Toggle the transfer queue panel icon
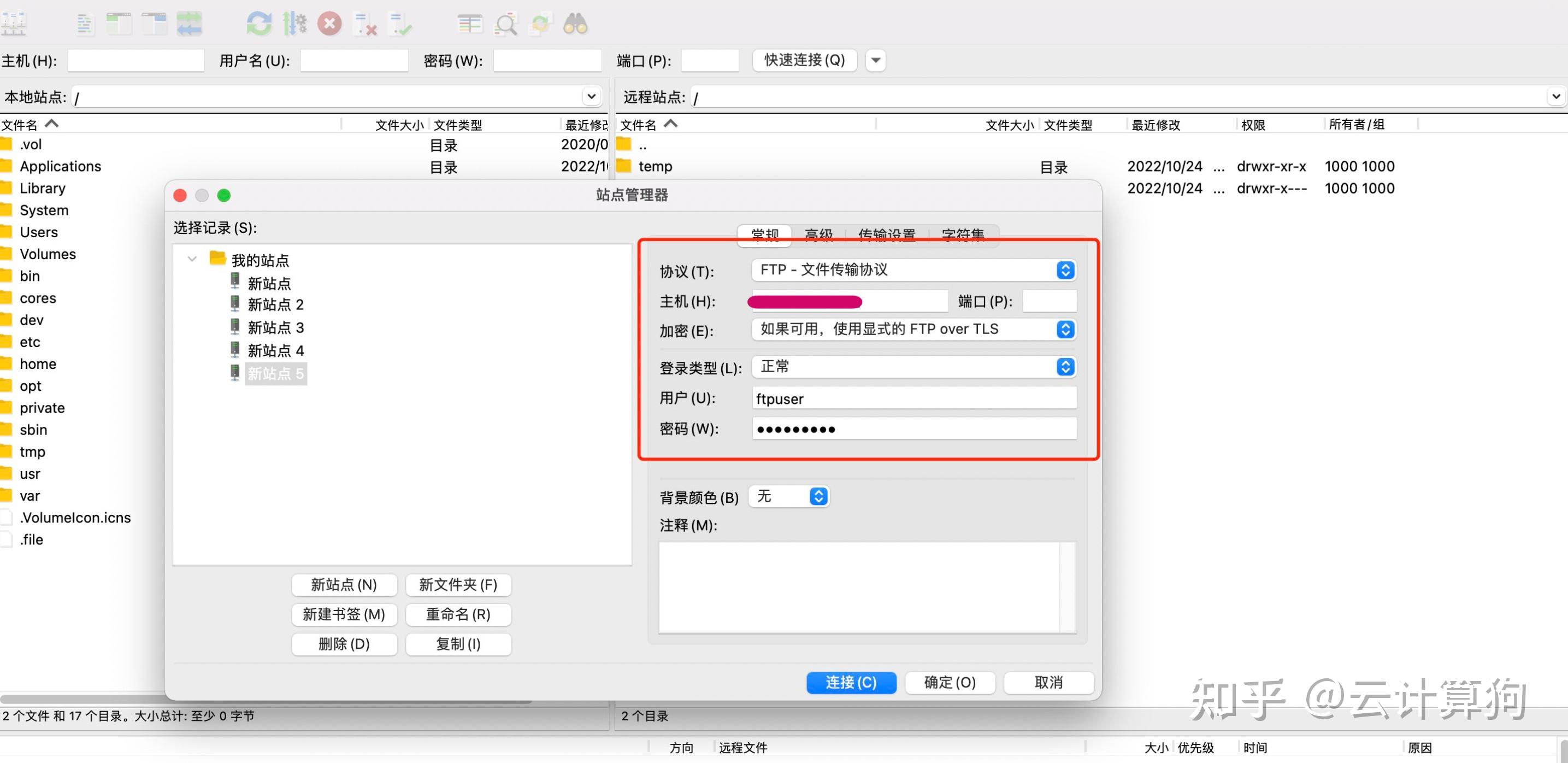 click(x=190, y=23)
